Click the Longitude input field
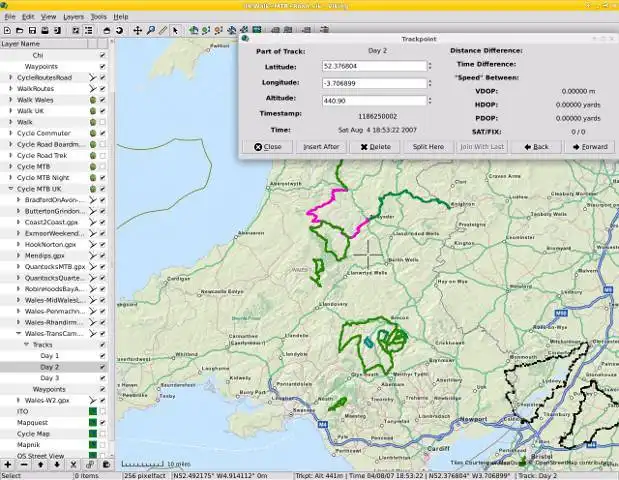Screen dimensions: 619x480 [374, 83]
